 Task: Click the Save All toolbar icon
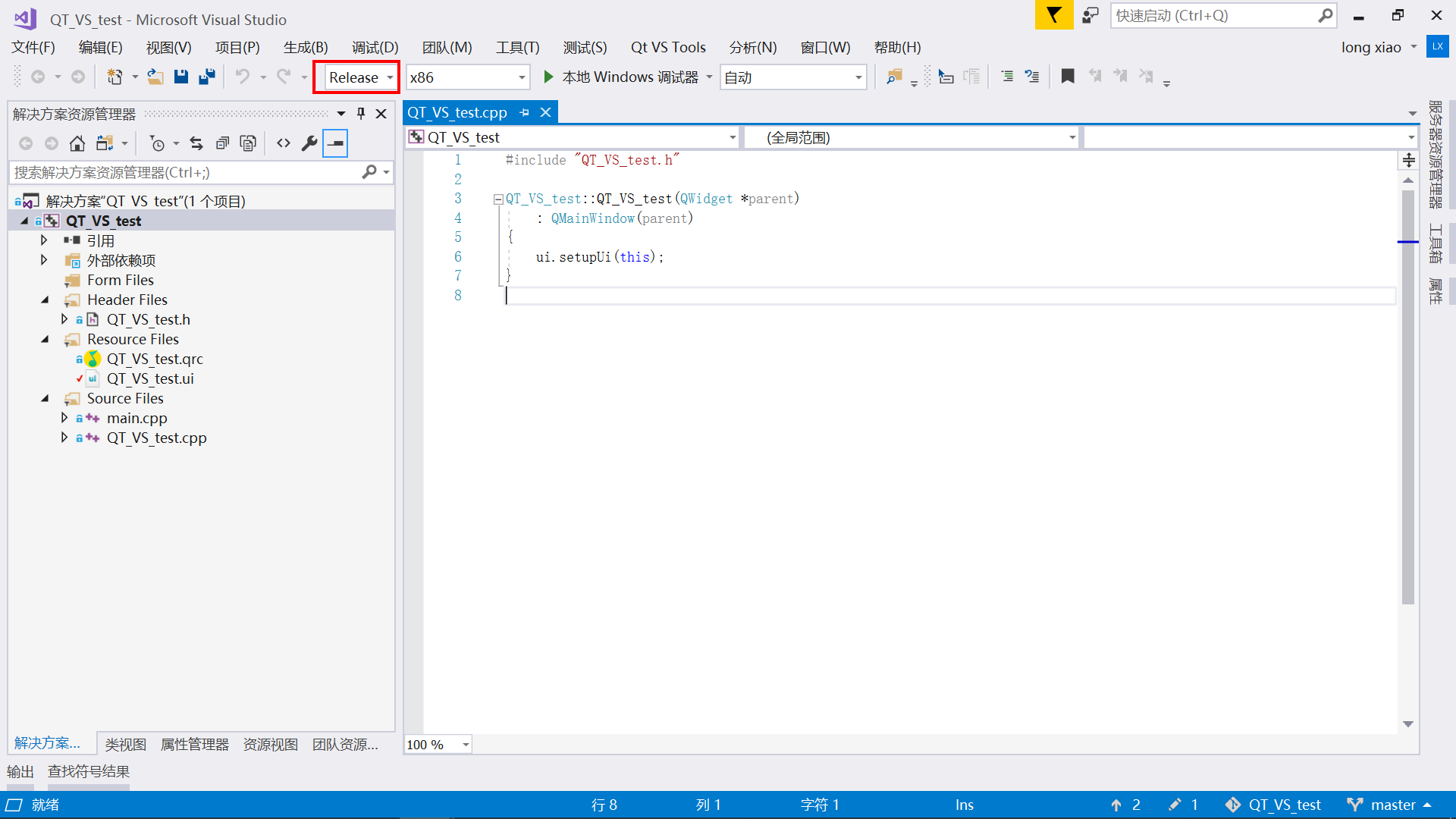[206, 77]
